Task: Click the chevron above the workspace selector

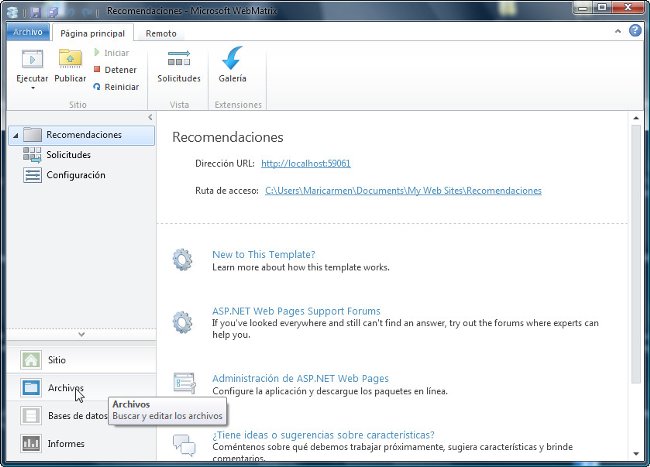Action: point(81,334)
